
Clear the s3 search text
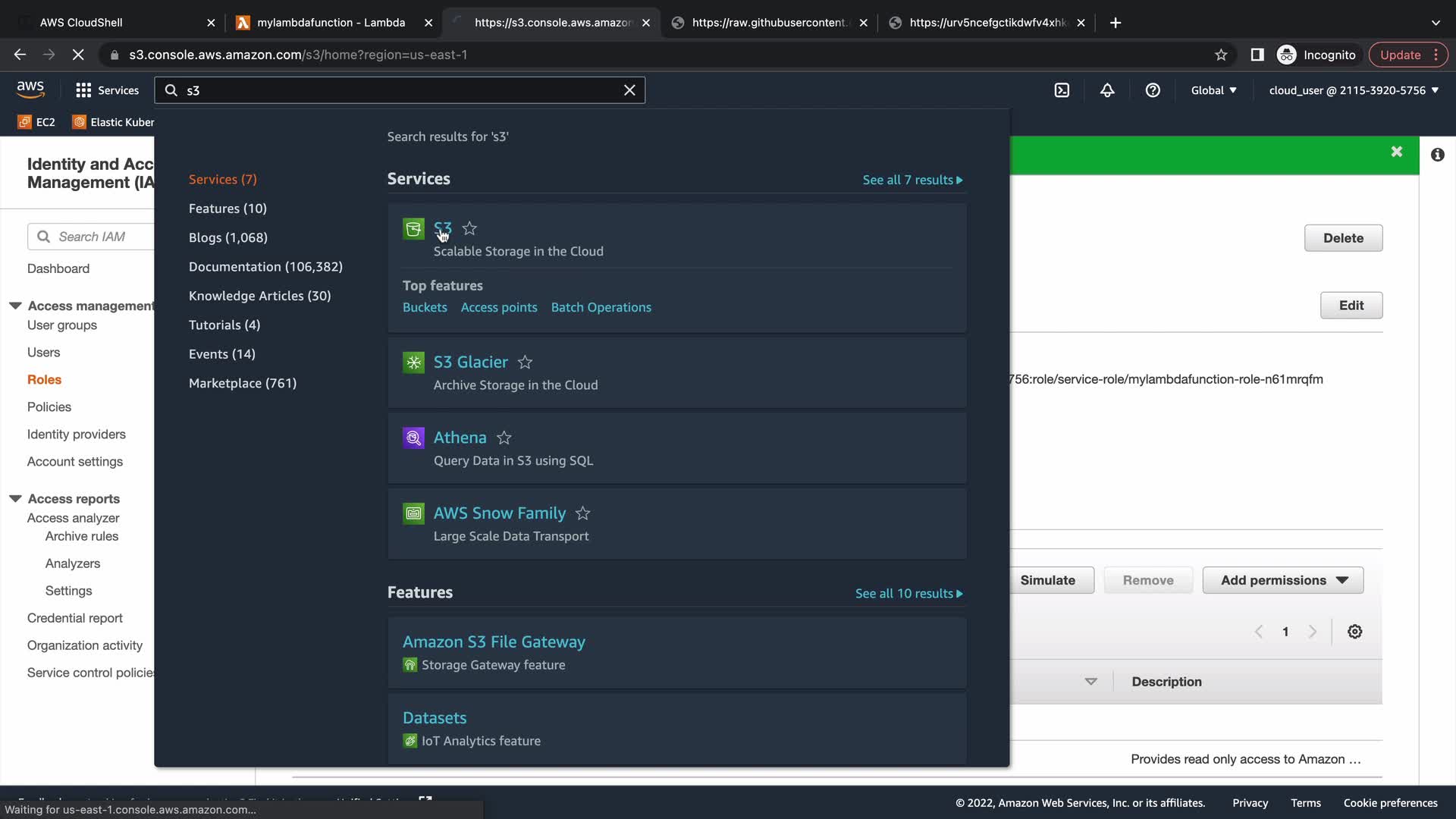point(629,90)
